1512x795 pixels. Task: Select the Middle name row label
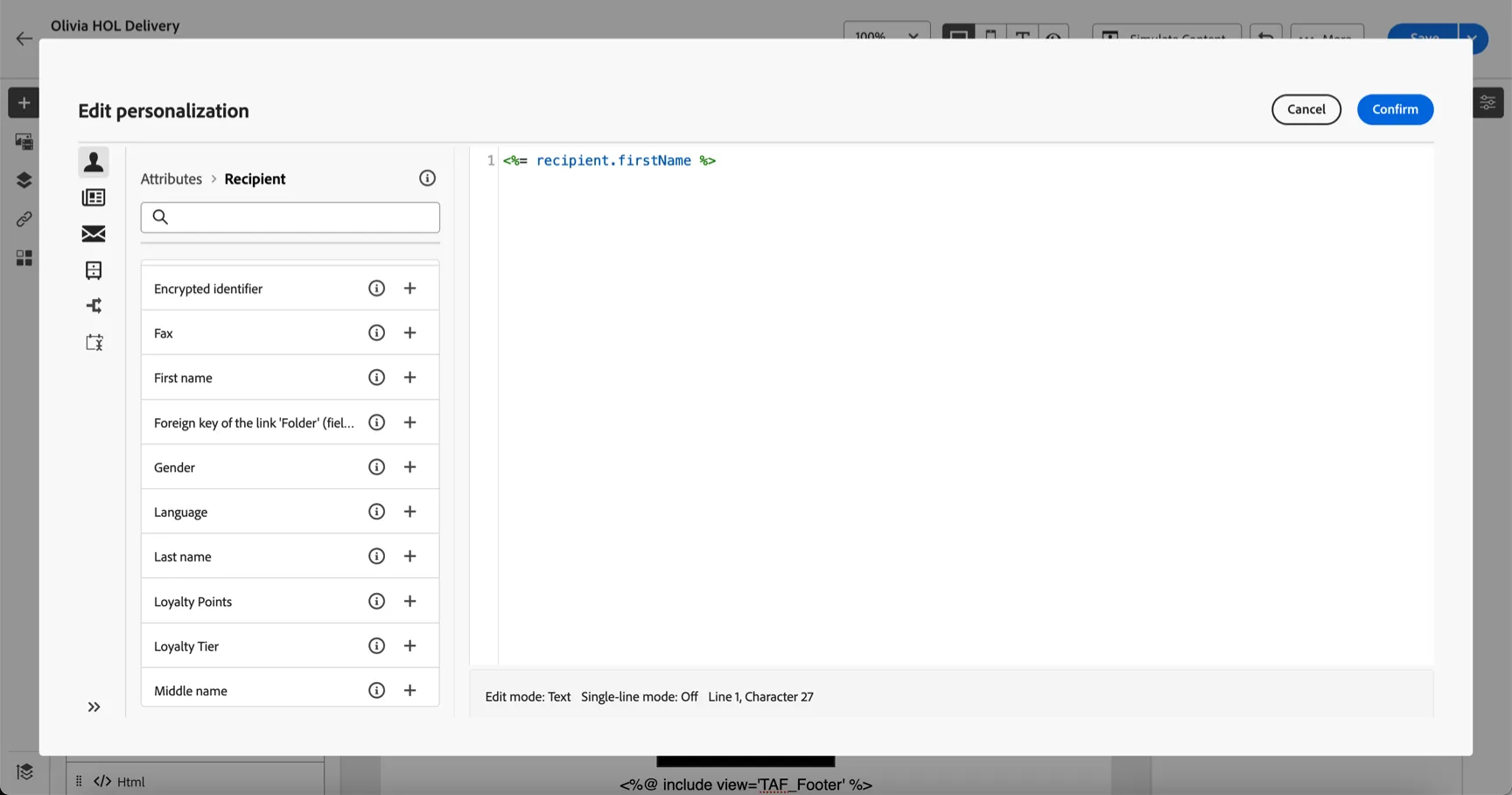(x=191, y=691)
